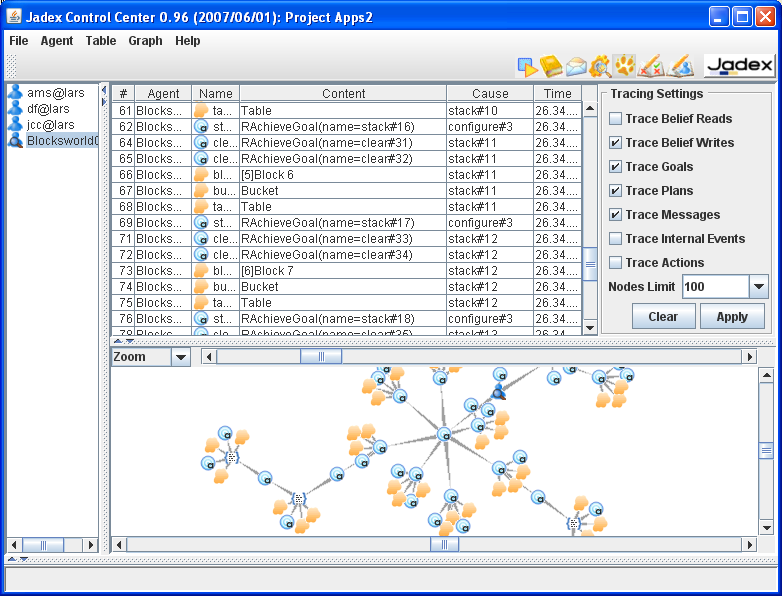Click zoom slider left arrow
This screenshot has height=596, width=782.
(x=209, y=357)
